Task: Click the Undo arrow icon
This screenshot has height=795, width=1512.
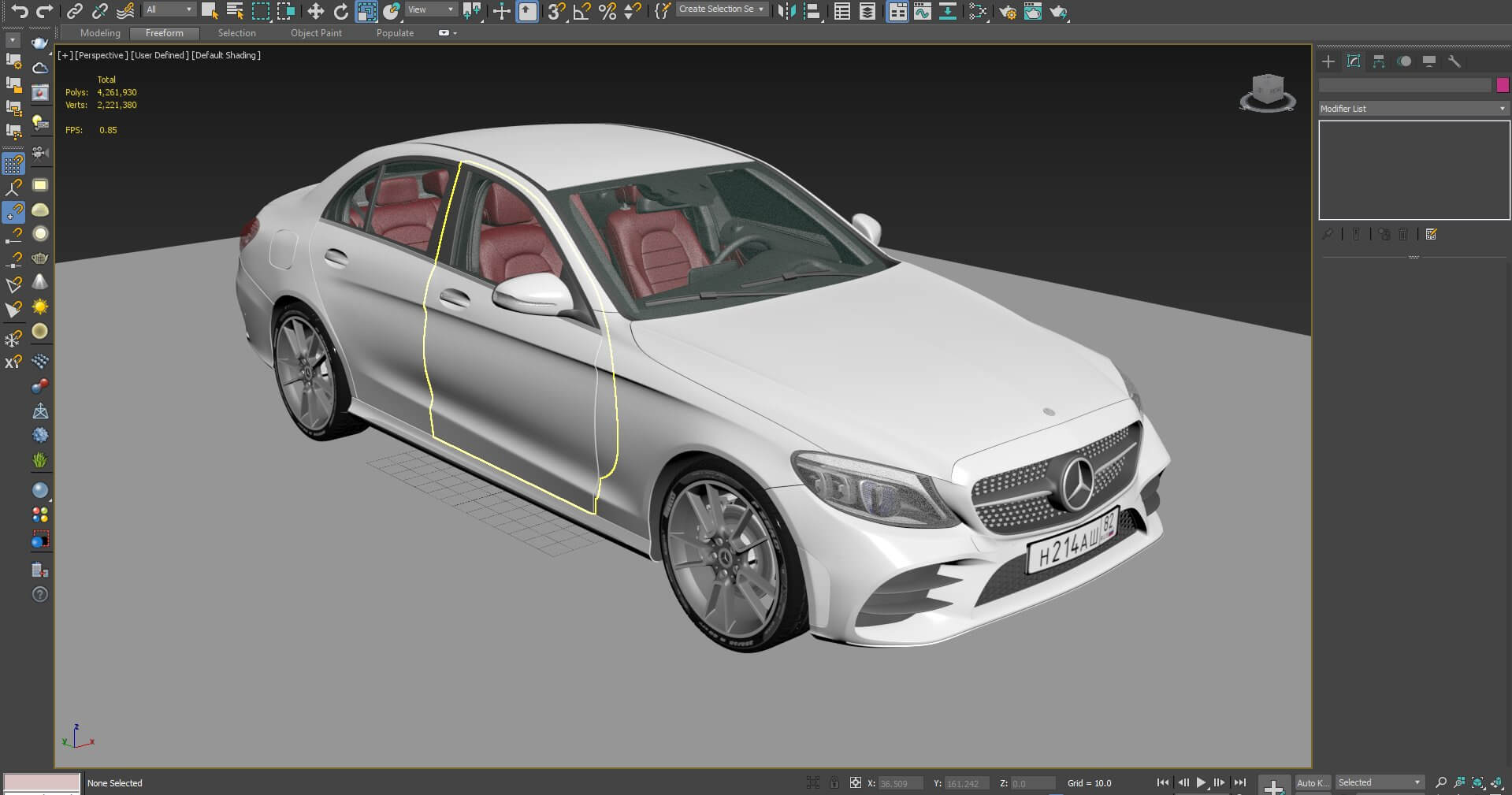Action: tap(19, 11)
